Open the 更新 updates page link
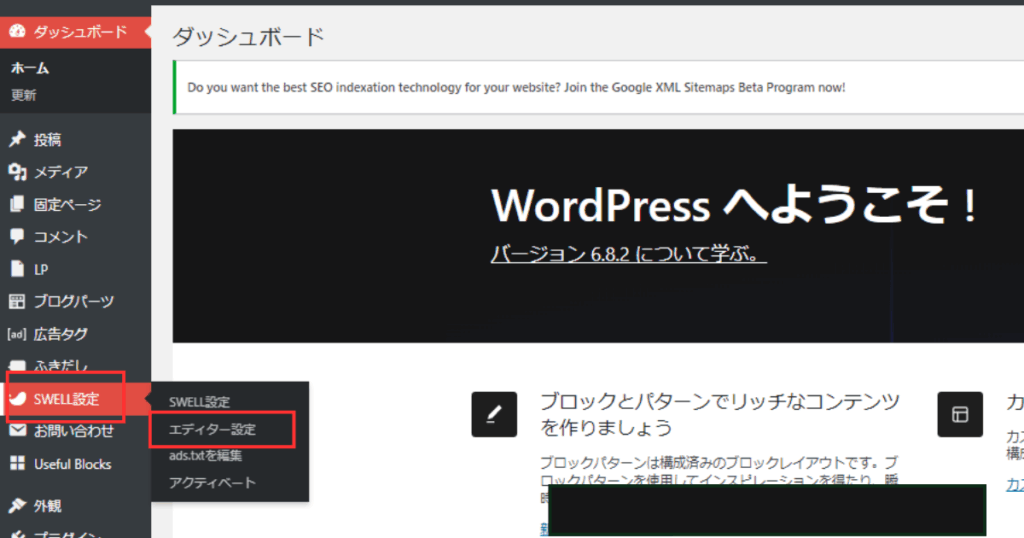This screenshot has height=538, width=1024. click(24, 96)
